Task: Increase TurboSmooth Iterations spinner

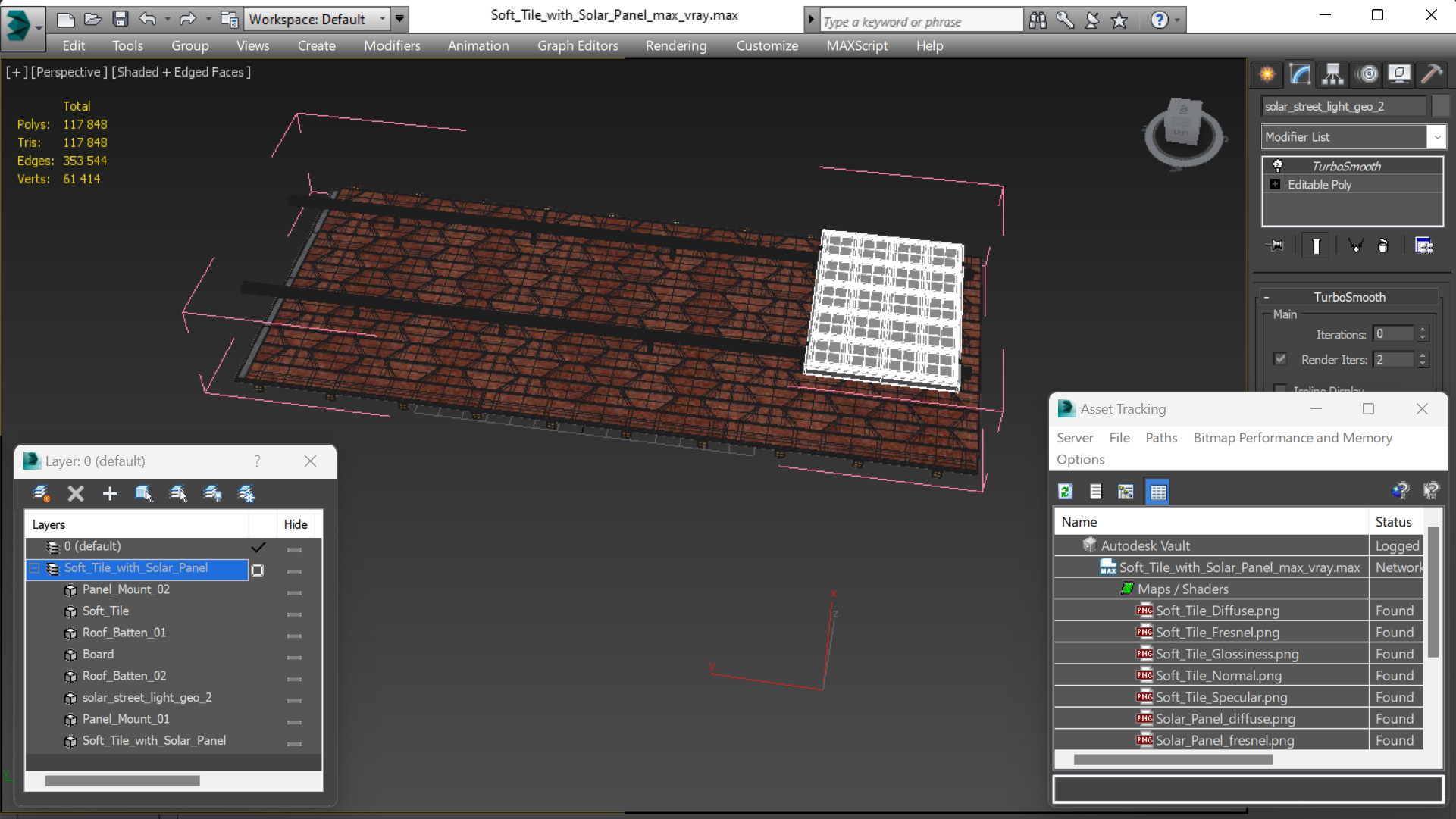Action: pos(1423,330)
